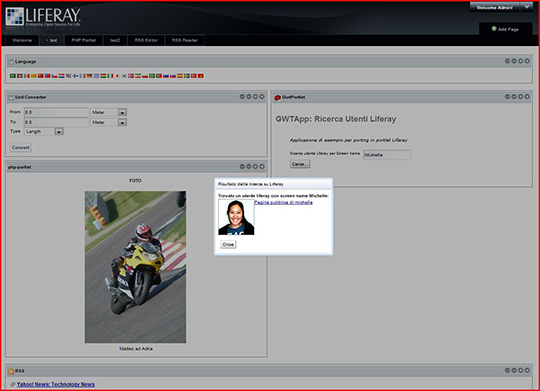
Task: Select the United States flag language
Action: 68,76
